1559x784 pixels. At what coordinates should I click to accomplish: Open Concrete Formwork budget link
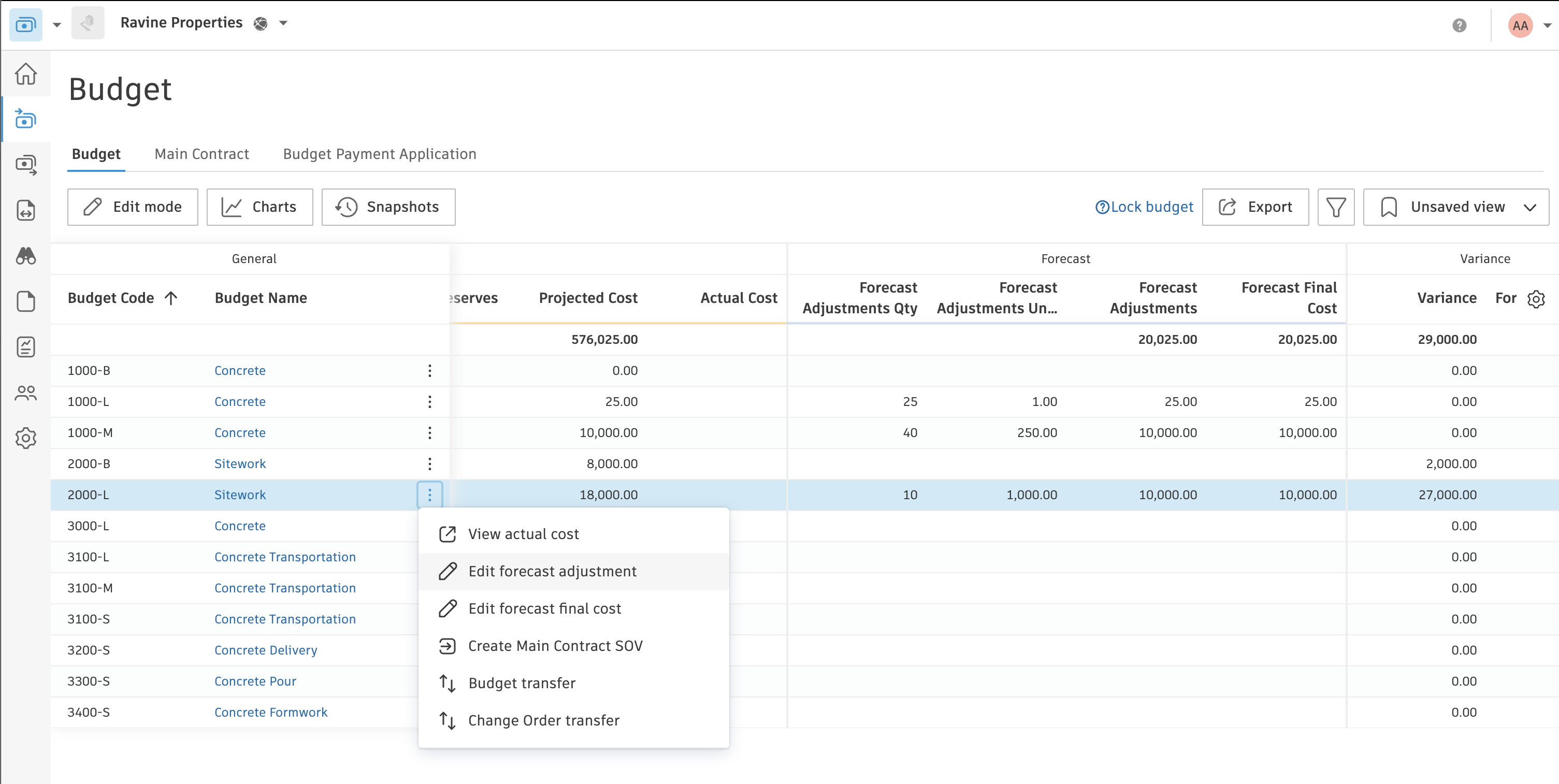[270, 712]
